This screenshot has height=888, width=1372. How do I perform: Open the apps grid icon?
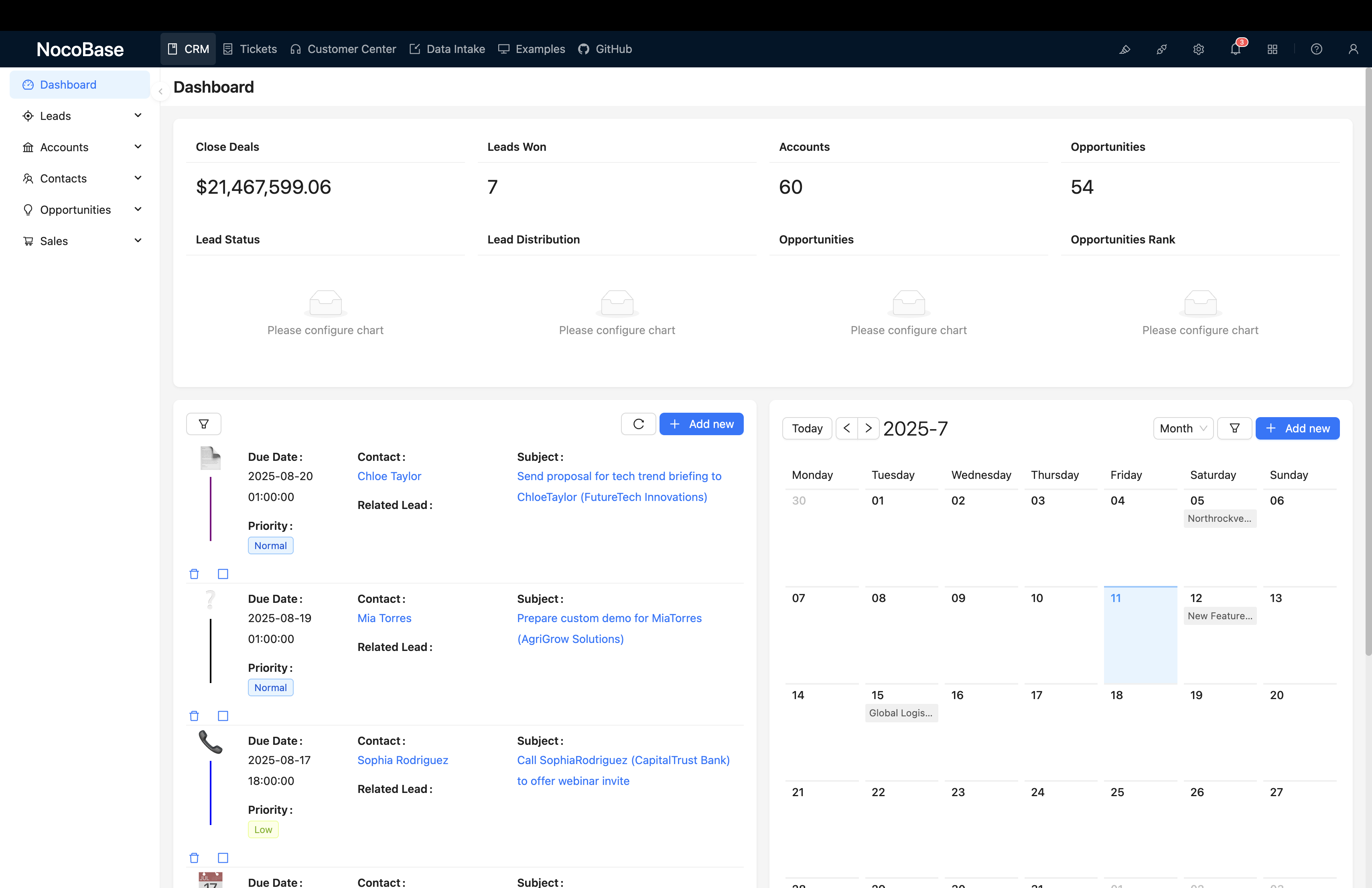1272,49
